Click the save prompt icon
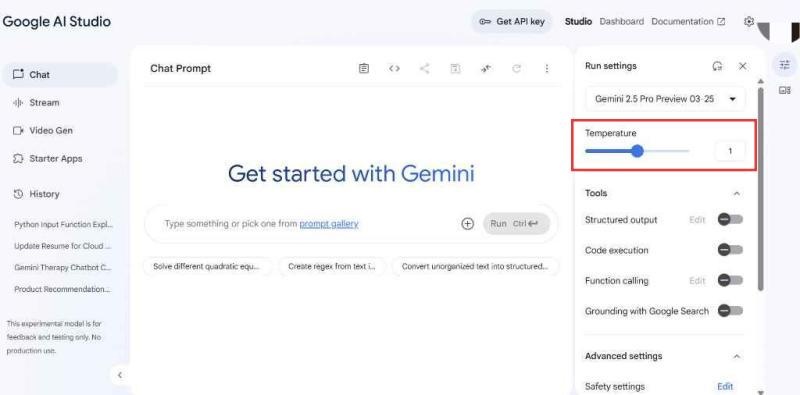 click(455, 68)
